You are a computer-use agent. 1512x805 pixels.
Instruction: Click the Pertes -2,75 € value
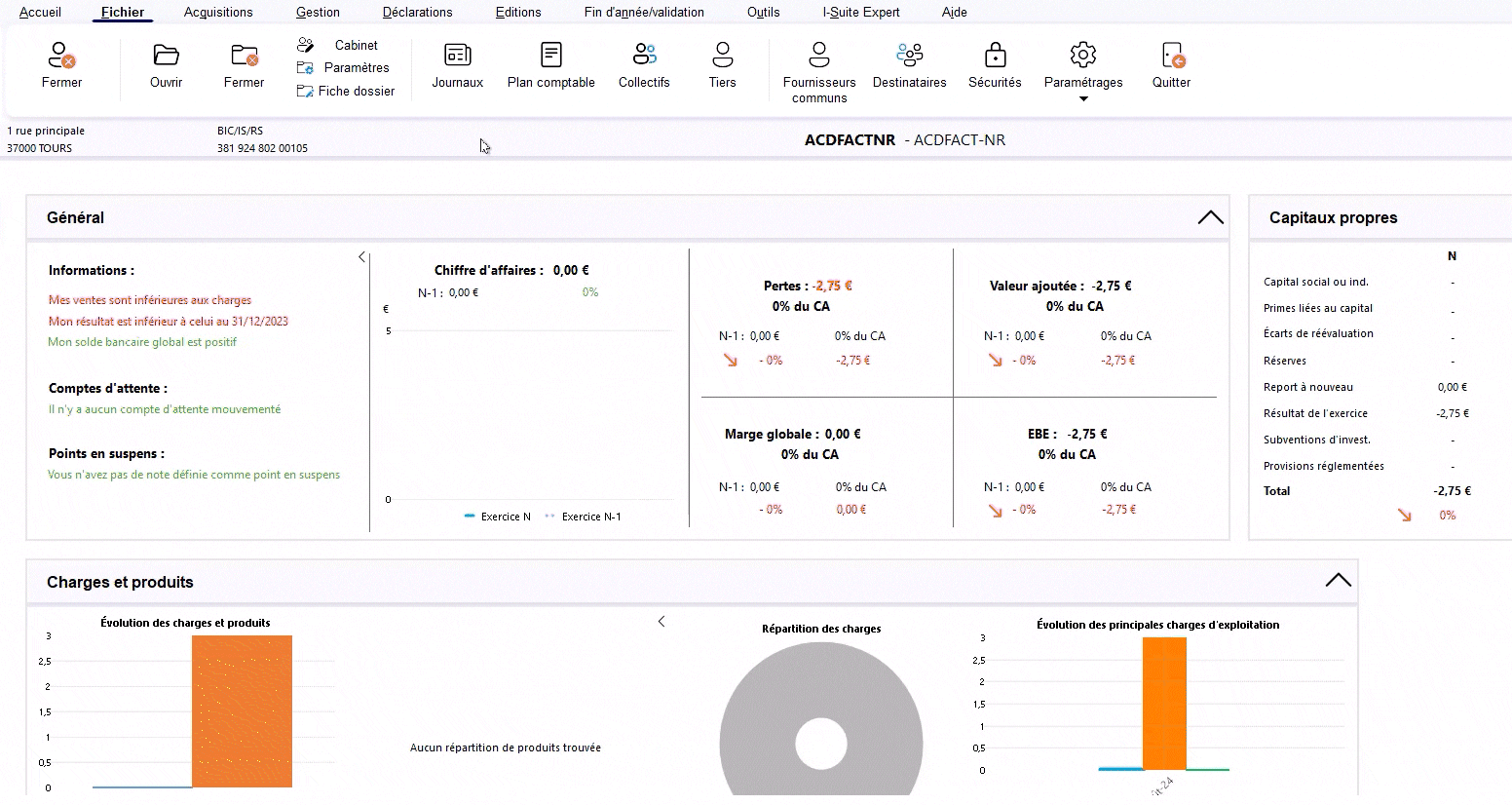pyautogui.click(x=833, y=286)
